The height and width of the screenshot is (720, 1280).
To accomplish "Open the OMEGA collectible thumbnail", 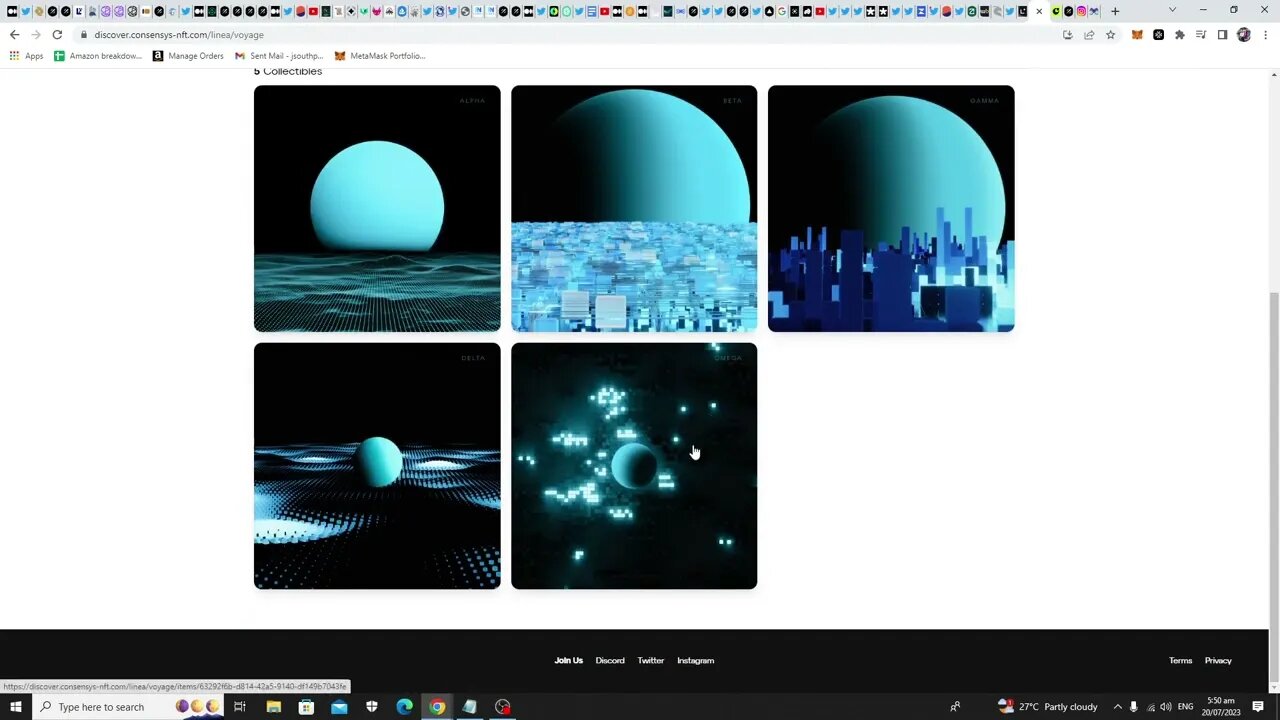I will 634,466.
